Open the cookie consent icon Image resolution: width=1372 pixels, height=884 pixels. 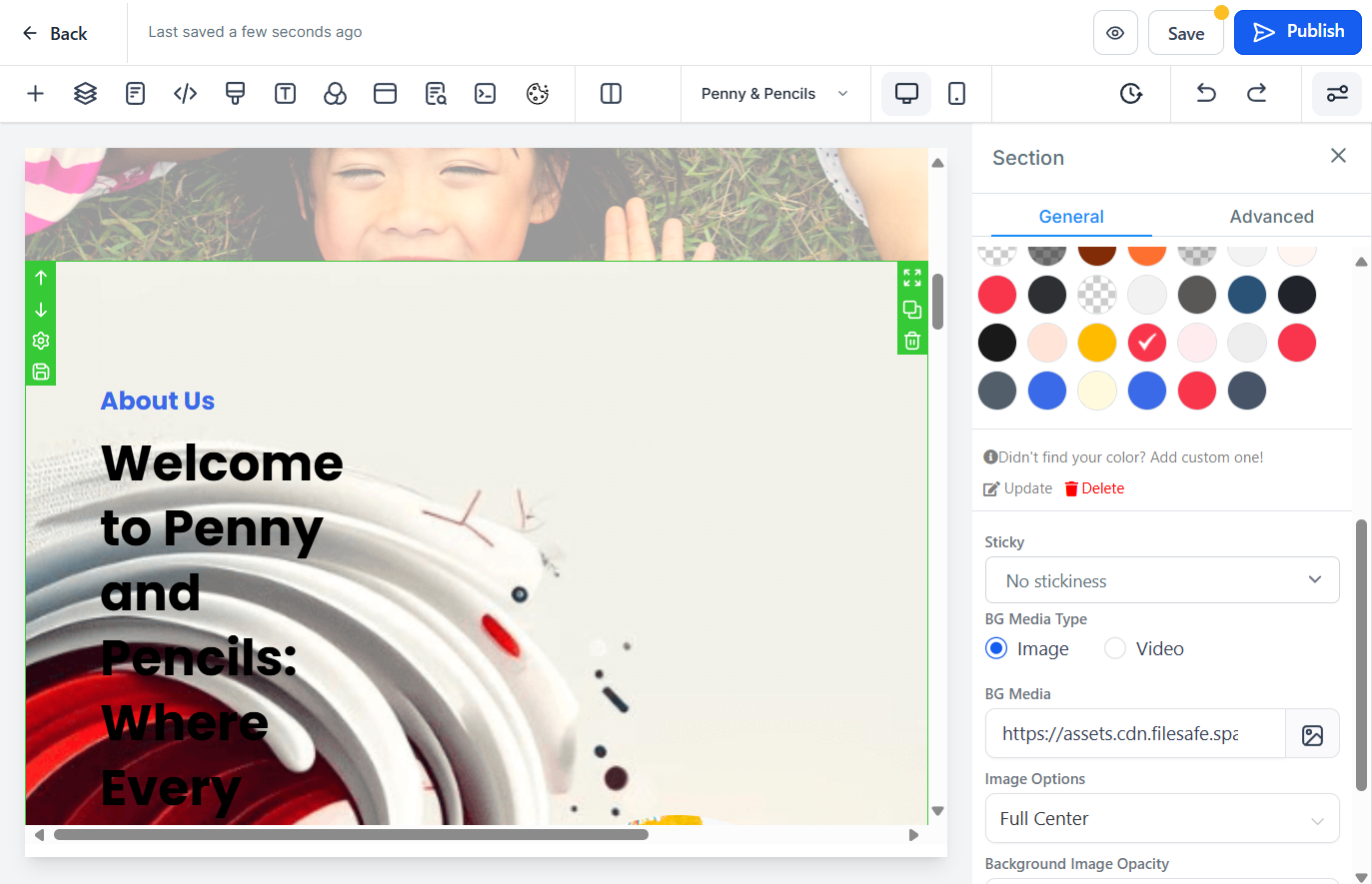point(537,94)
